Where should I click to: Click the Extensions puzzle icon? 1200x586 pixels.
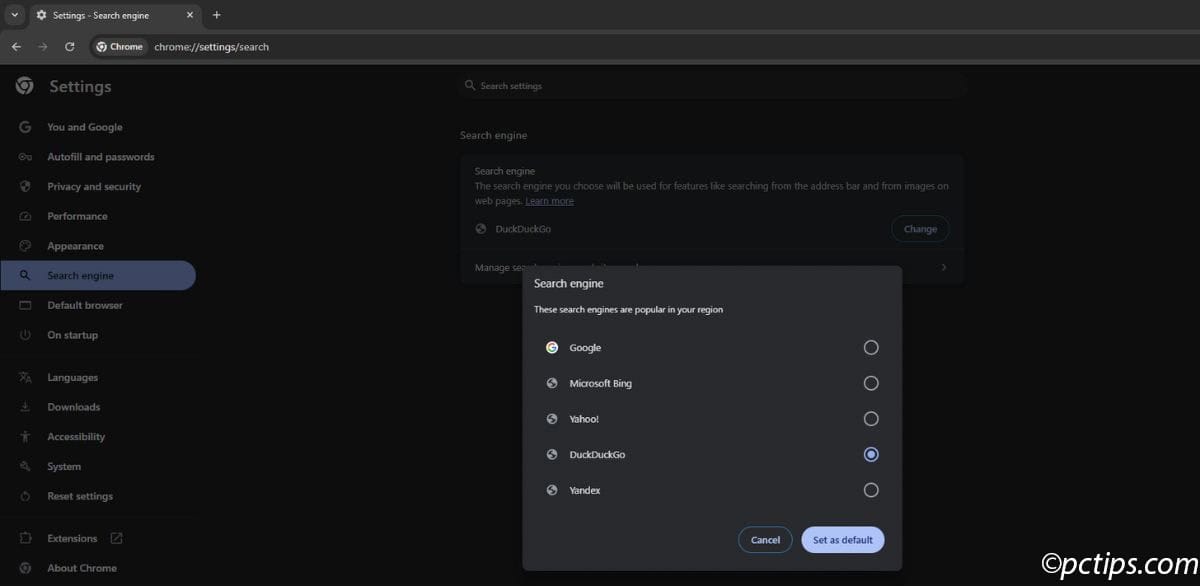(25, 538)
